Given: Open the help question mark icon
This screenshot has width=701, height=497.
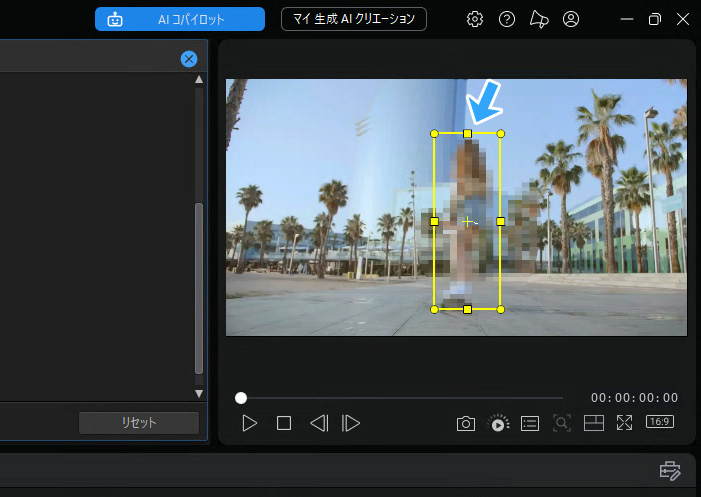Looking at the screenshot, I should pyautogui.click(x=507, y=19).
